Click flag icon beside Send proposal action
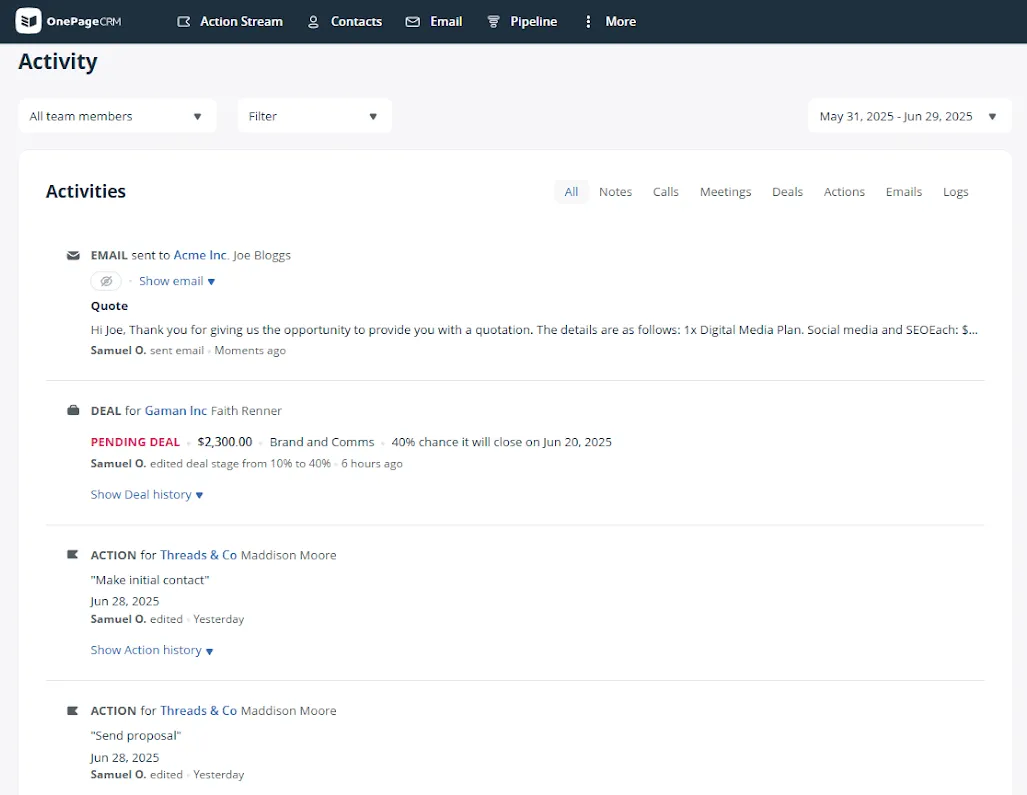 point(73,711)
